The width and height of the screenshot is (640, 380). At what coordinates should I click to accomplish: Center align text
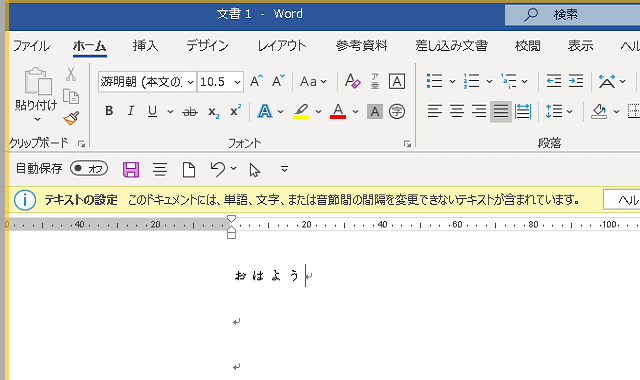coord(457,111)
